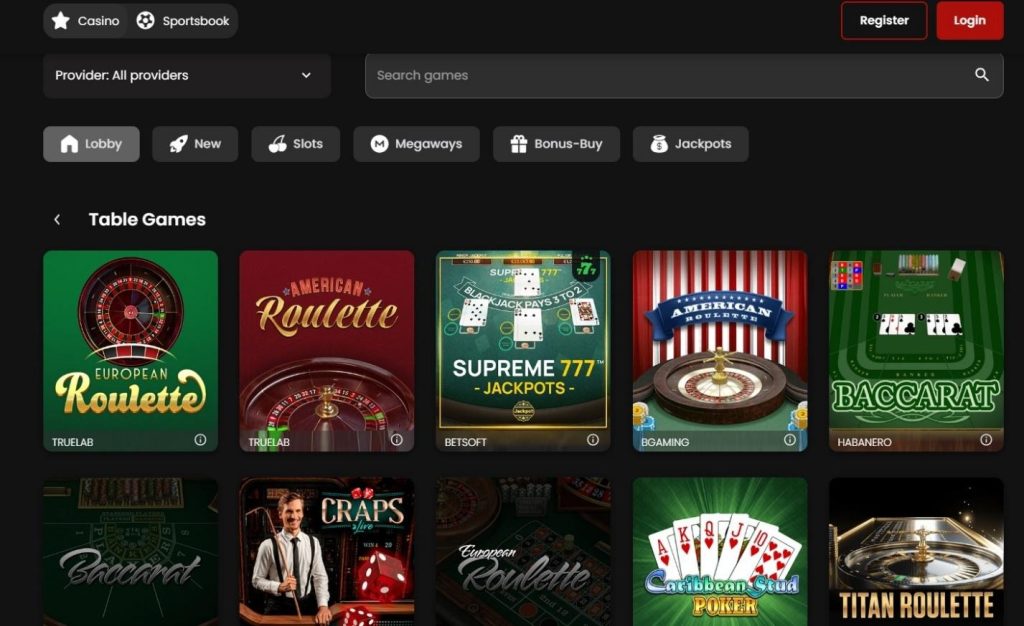Click the Register button

(884, 20)
